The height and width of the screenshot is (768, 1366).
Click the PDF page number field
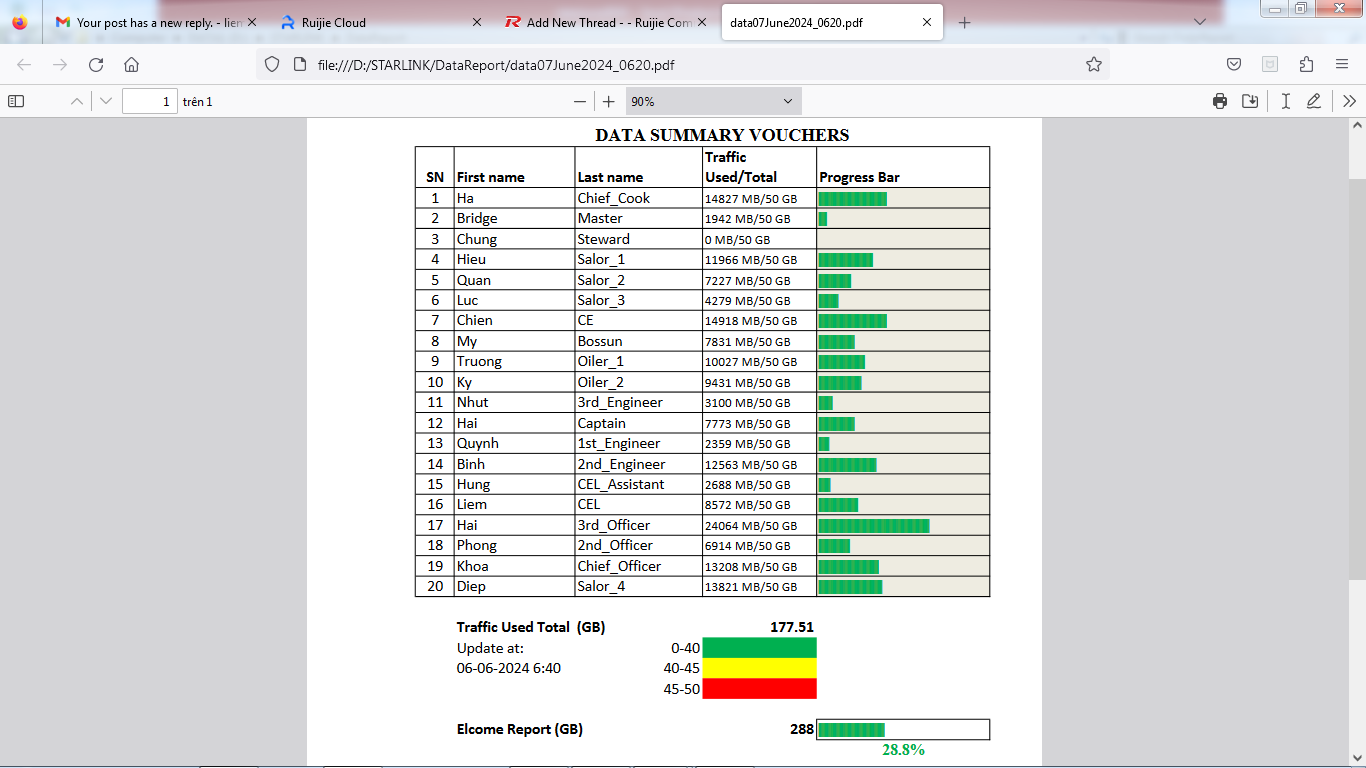click(150, 101)
